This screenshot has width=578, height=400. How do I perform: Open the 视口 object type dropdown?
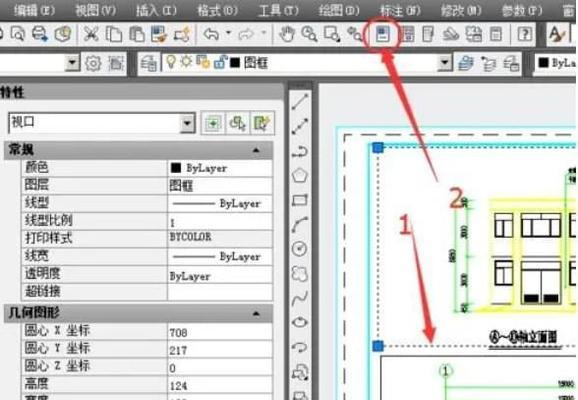(188, 123)
